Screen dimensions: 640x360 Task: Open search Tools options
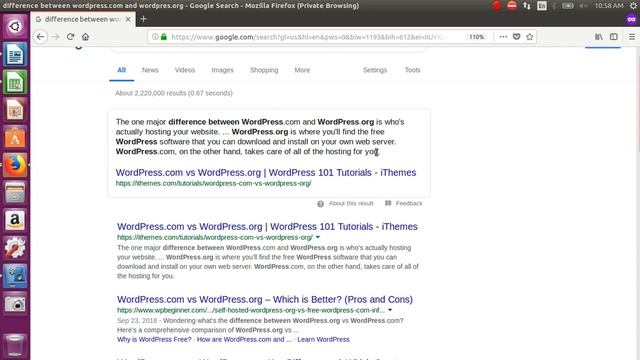click(412, 70)
